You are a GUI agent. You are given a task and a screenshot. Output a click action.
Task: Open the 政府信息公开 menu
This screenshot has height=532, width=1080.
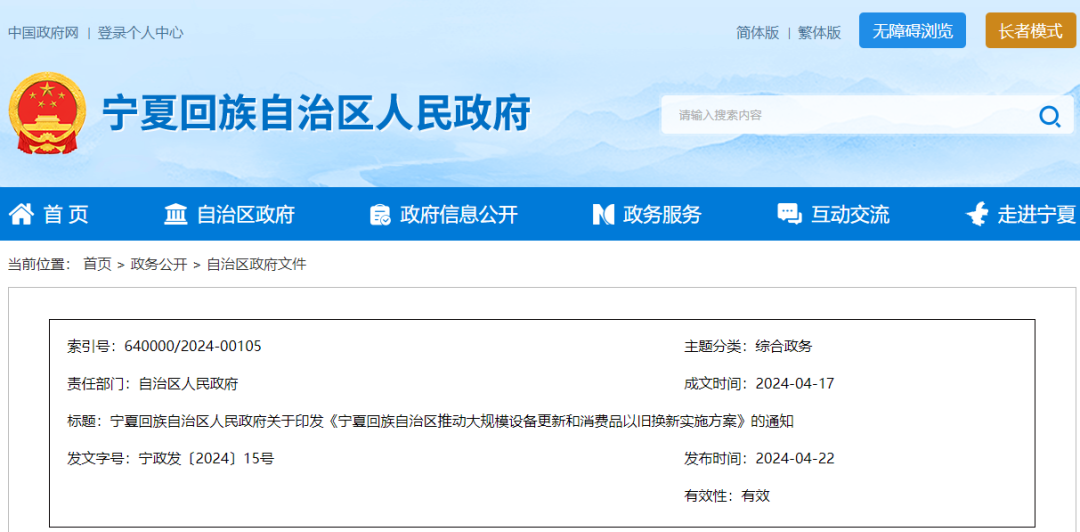pos(459,214)
